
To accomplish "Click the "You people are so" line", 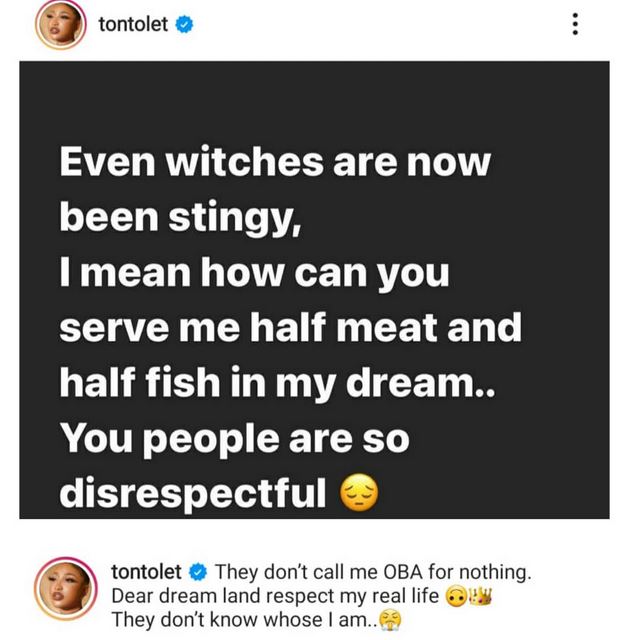I will (x=234, y=436).
